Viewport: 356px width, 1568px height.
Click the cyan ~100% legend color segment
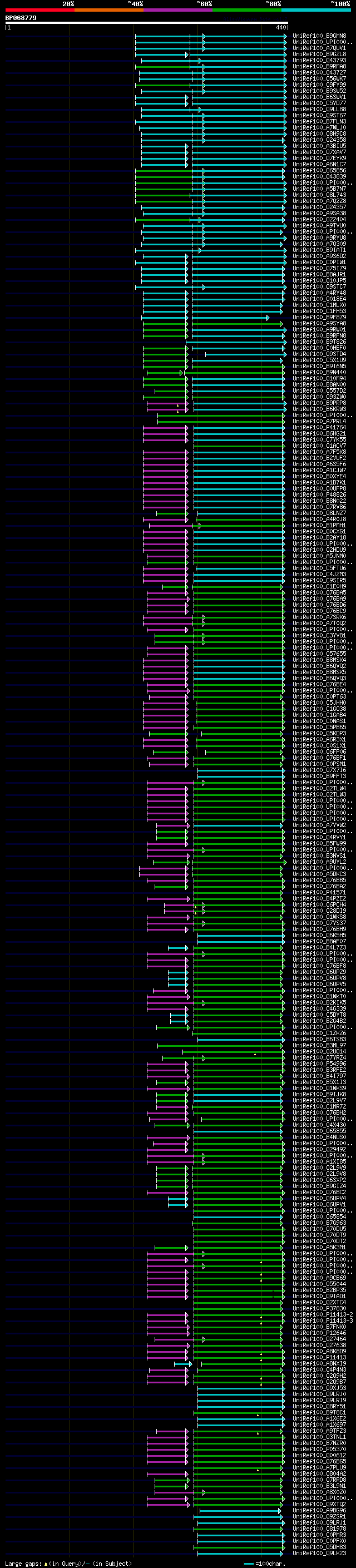316,10
